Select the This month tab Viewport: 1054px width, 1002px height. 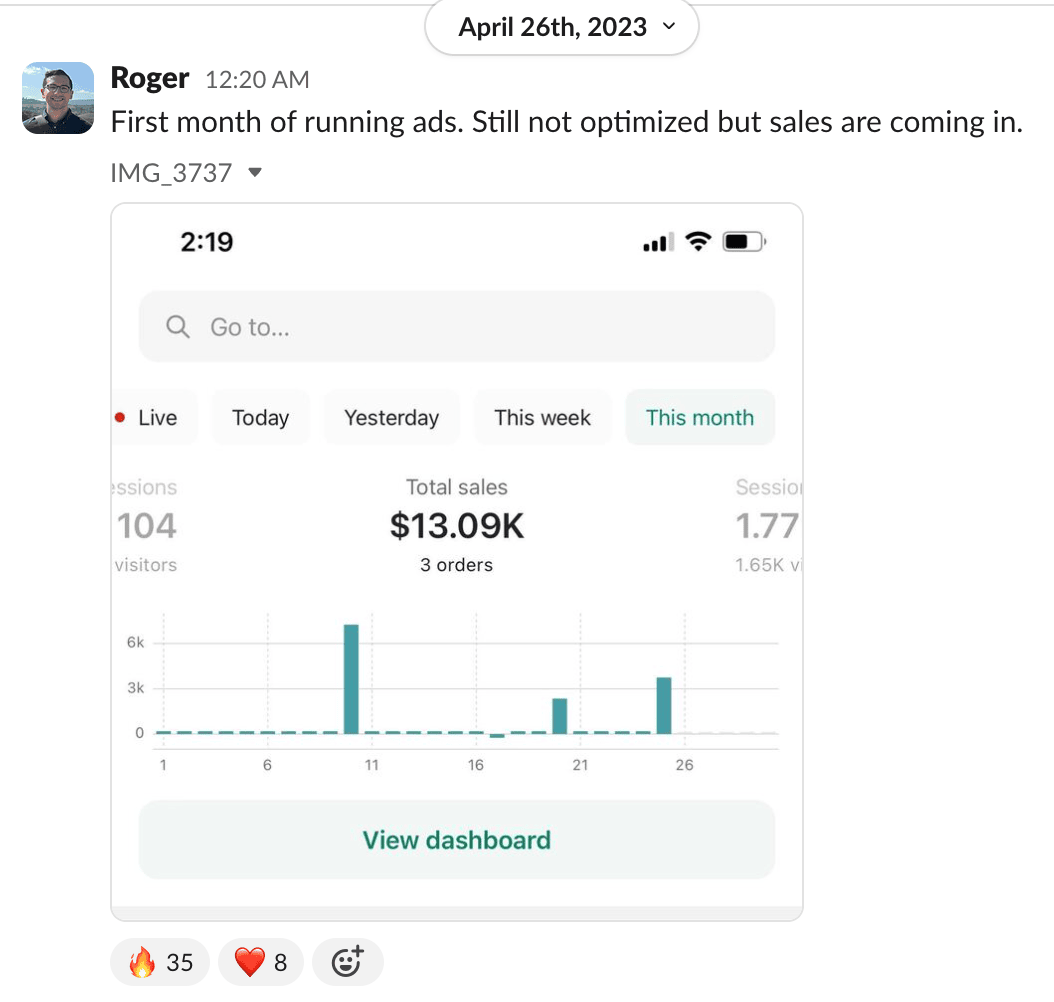coord(700,418)
